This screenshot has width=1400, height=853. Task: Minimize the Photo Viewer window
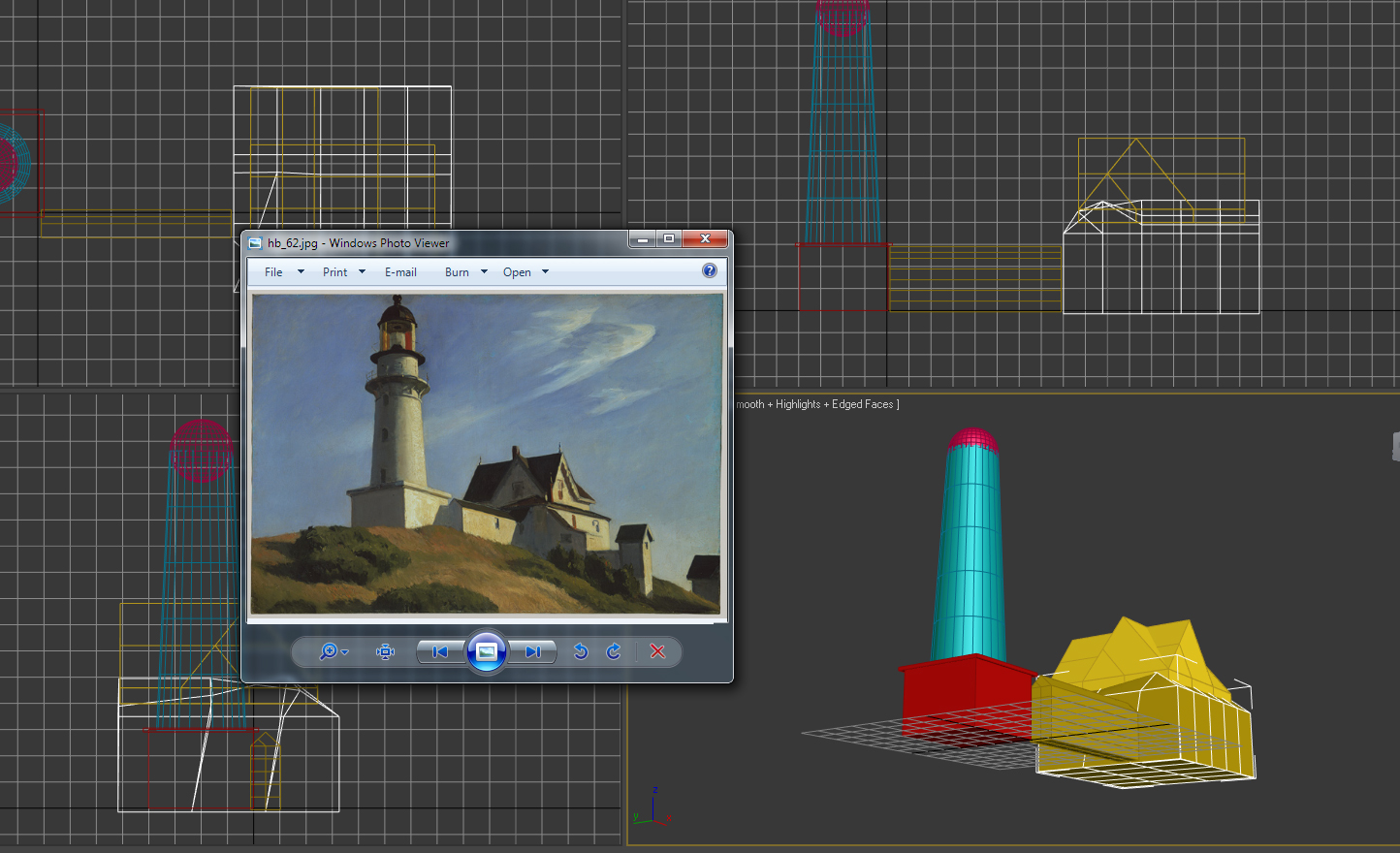click(x=642, y=239)
